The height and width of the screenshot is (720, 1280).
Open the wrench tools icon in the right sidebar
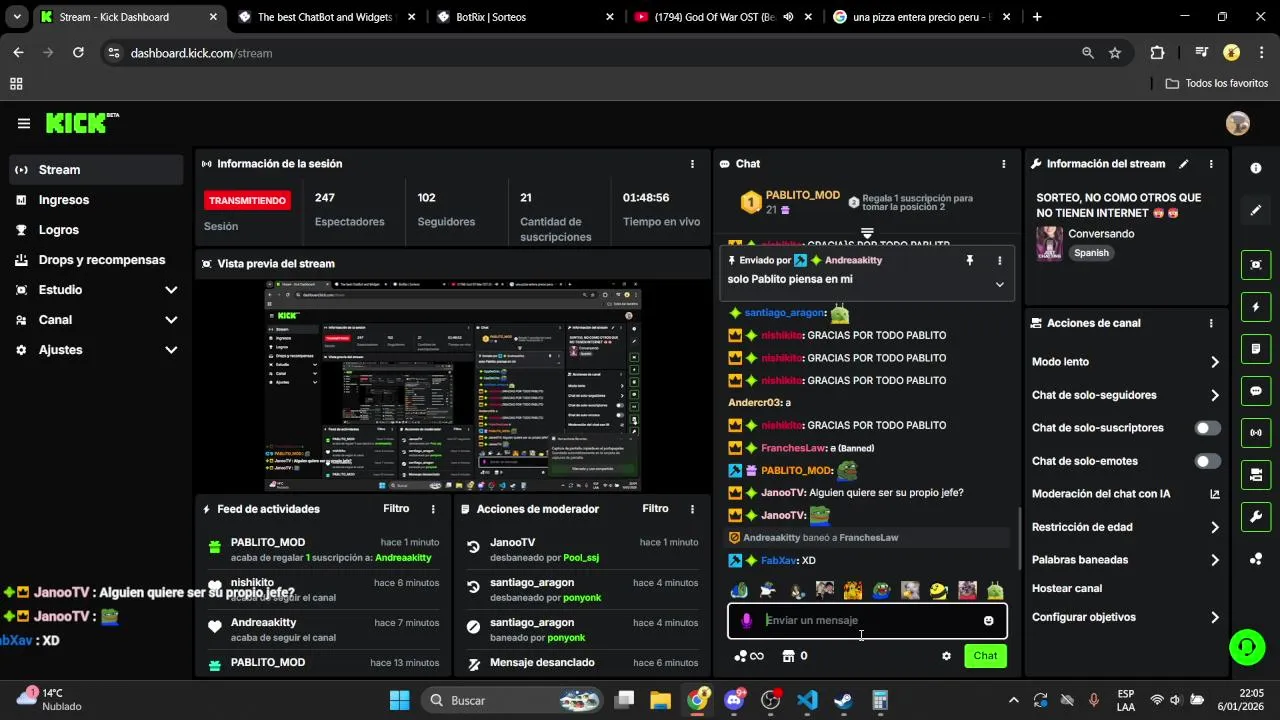tap(1256, 517)
